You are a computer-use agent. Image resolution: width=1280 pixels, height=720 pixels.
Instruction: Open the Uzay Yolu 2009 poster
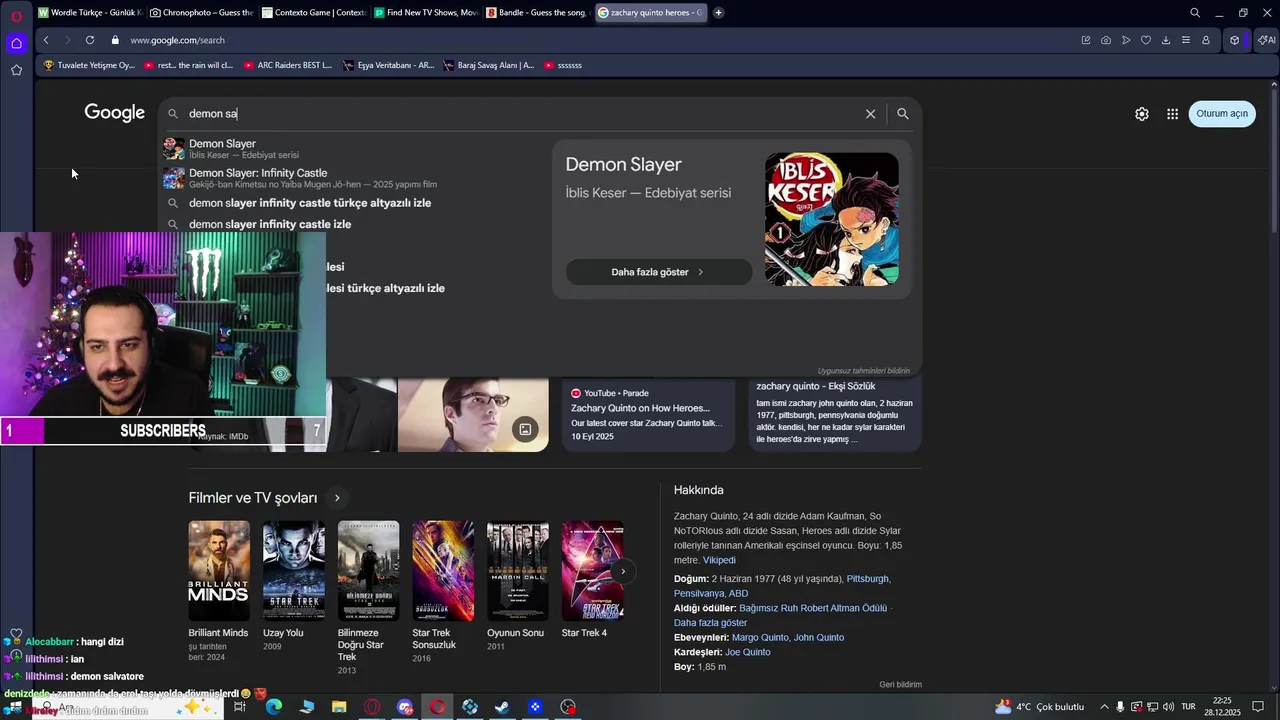coord(293,570)
